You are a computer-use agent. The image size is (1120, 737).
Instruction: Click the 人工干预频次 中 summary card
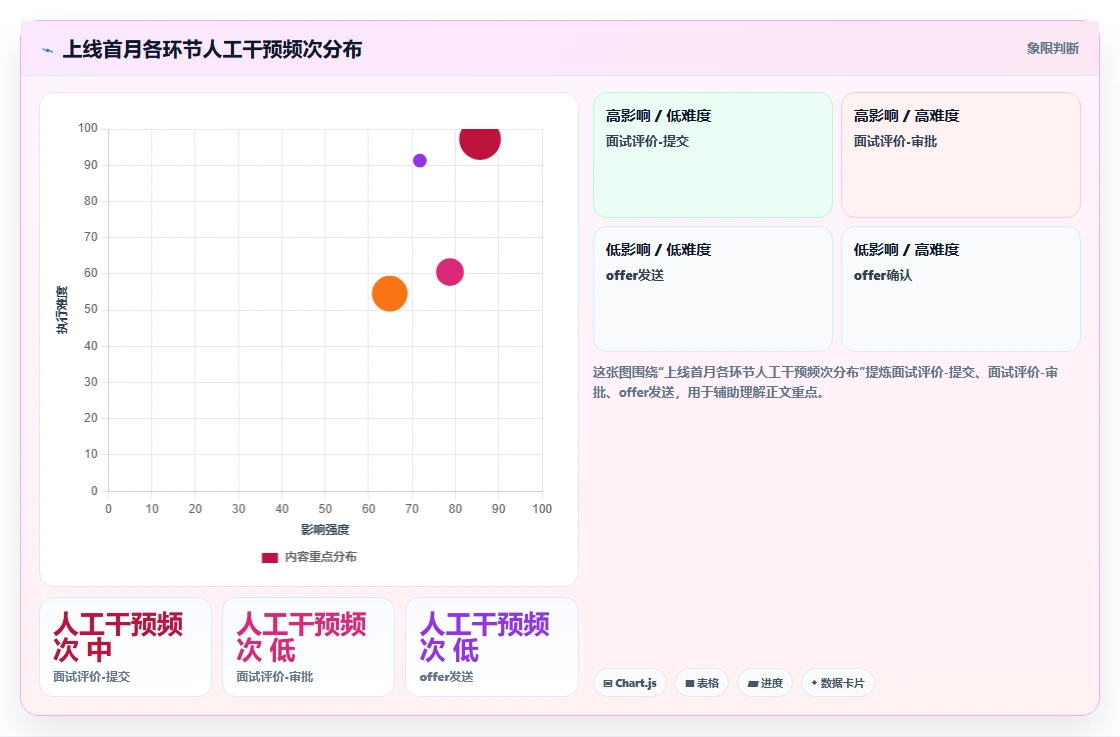pos(126,647)
